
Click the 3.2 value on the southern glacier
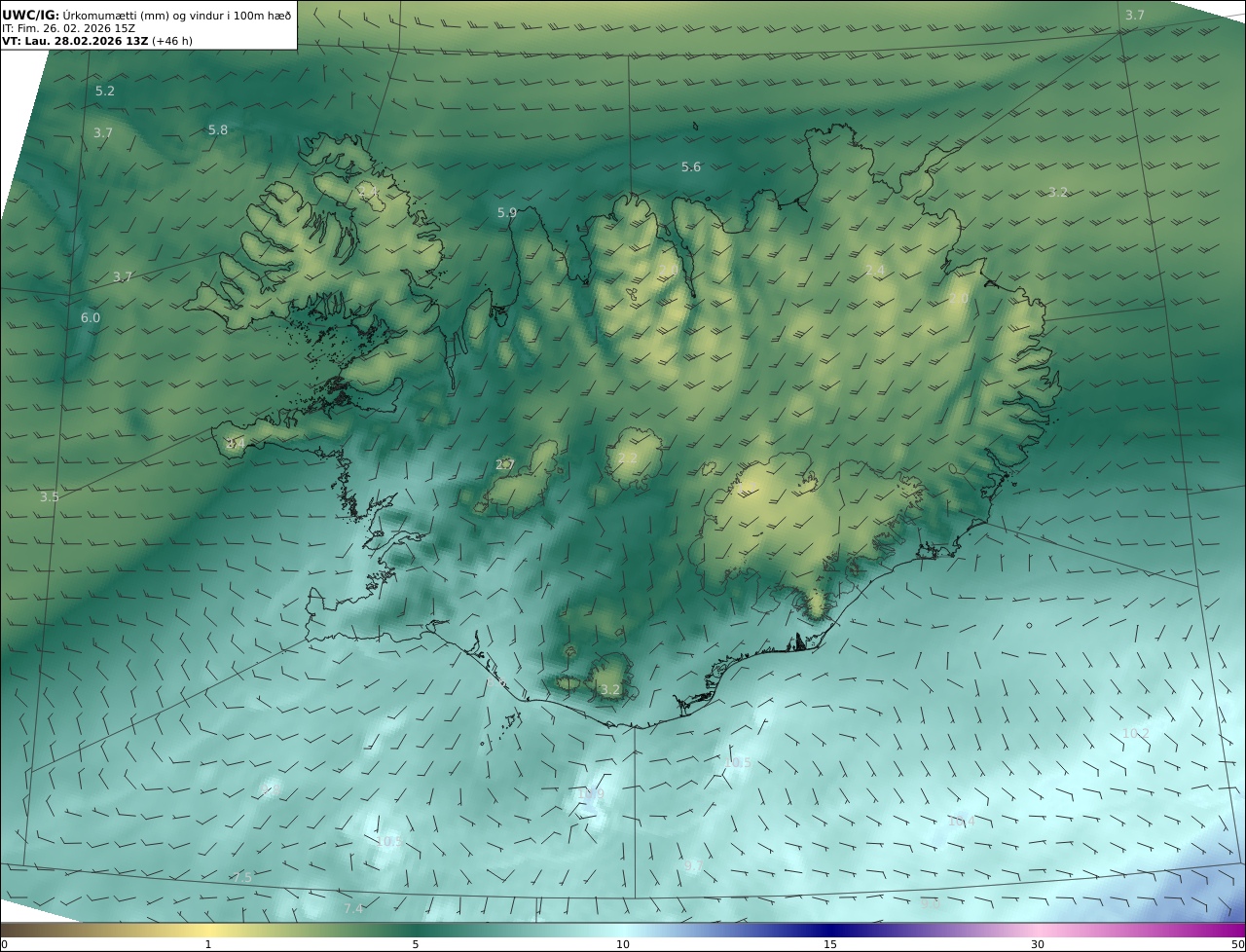[610, 689]
